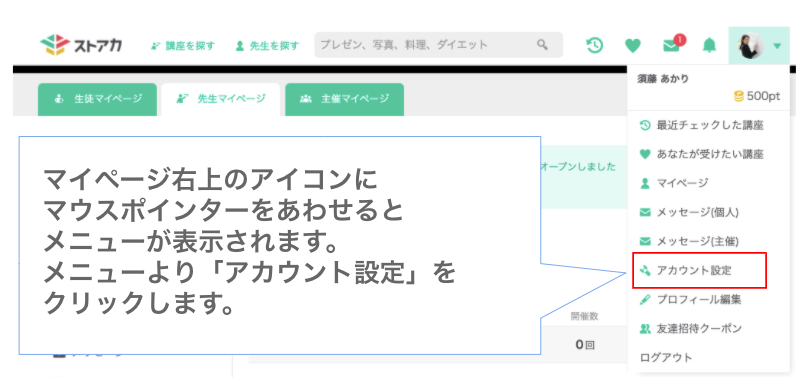Image resolution: width=810 pixels, height=377 pixels.
Task: Click the heart icon beside あなたが受けたい講座
Action: (x=644, y=154)
